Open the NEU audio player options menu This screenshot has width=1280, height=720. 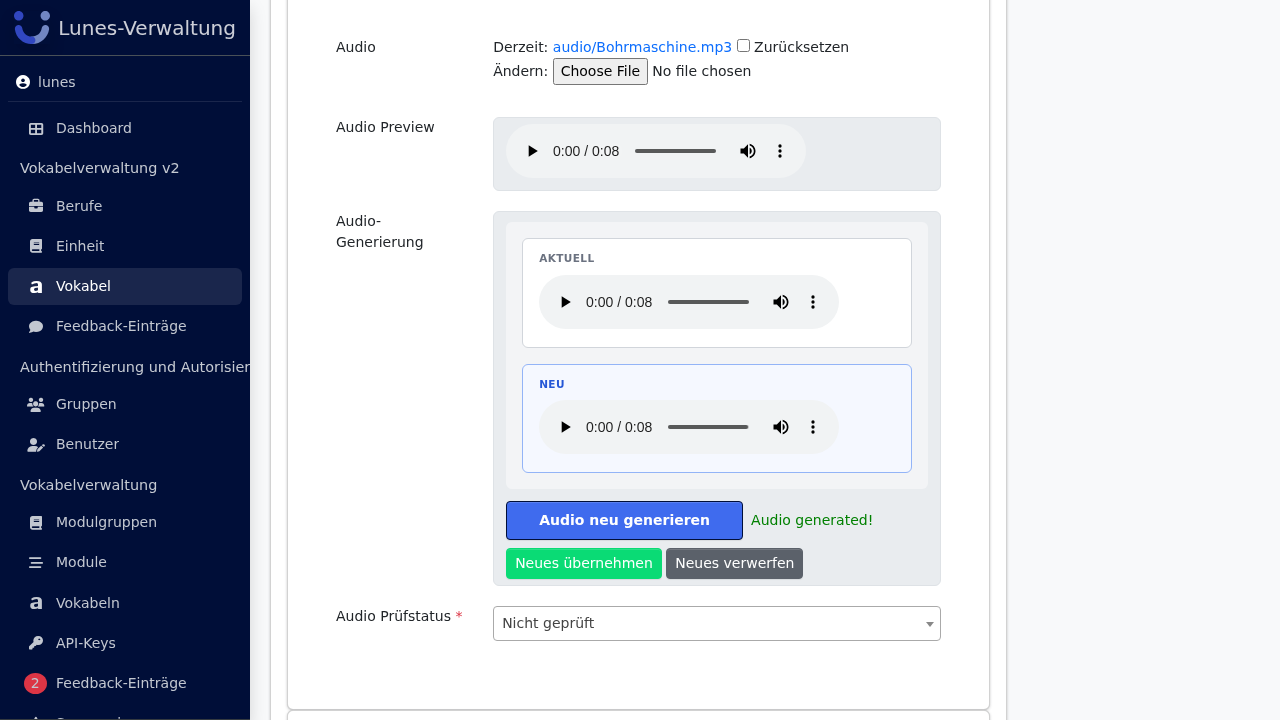[813, 427]
